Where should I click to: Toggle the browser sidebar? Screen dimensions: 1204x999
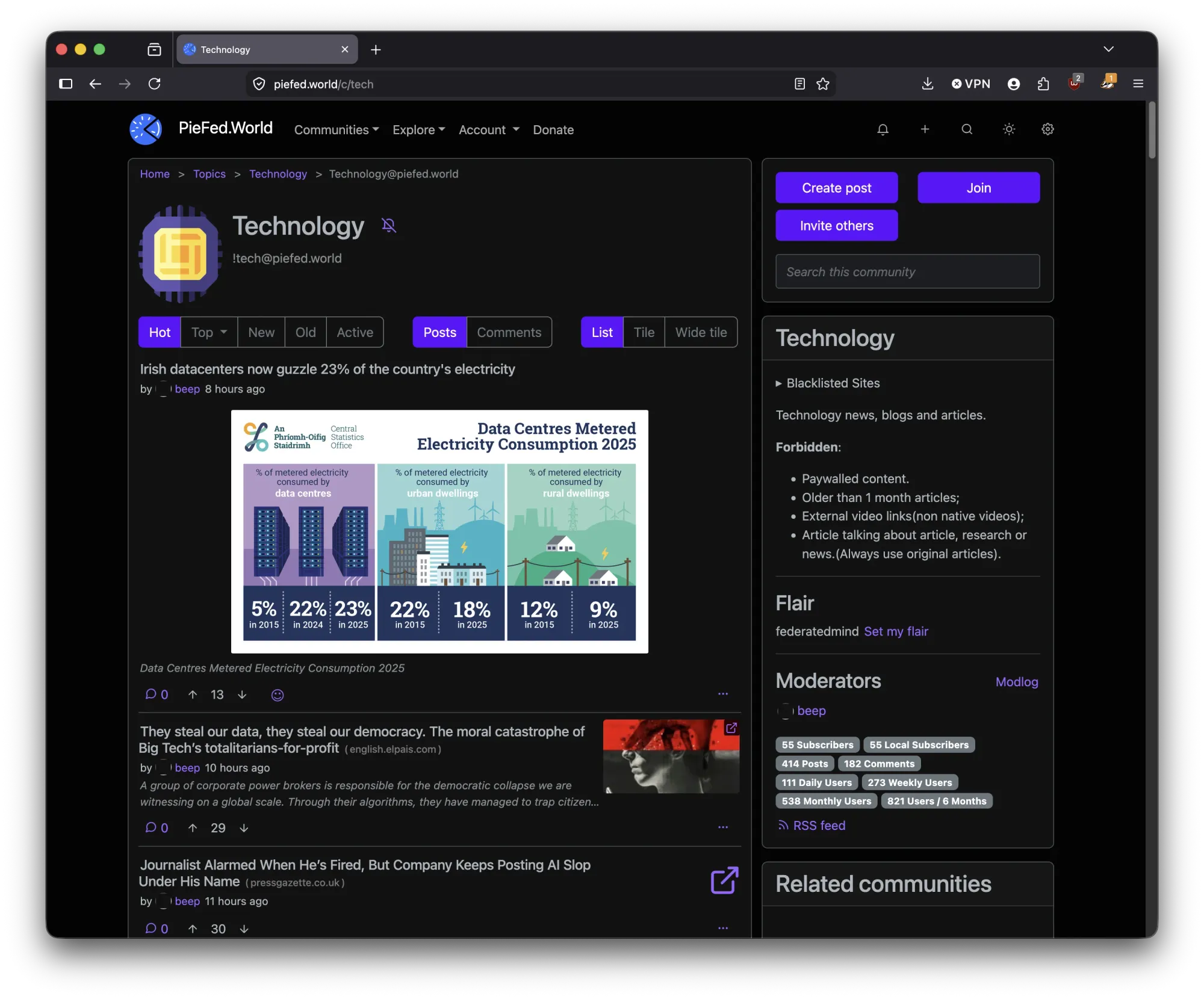tap(66, 84)
